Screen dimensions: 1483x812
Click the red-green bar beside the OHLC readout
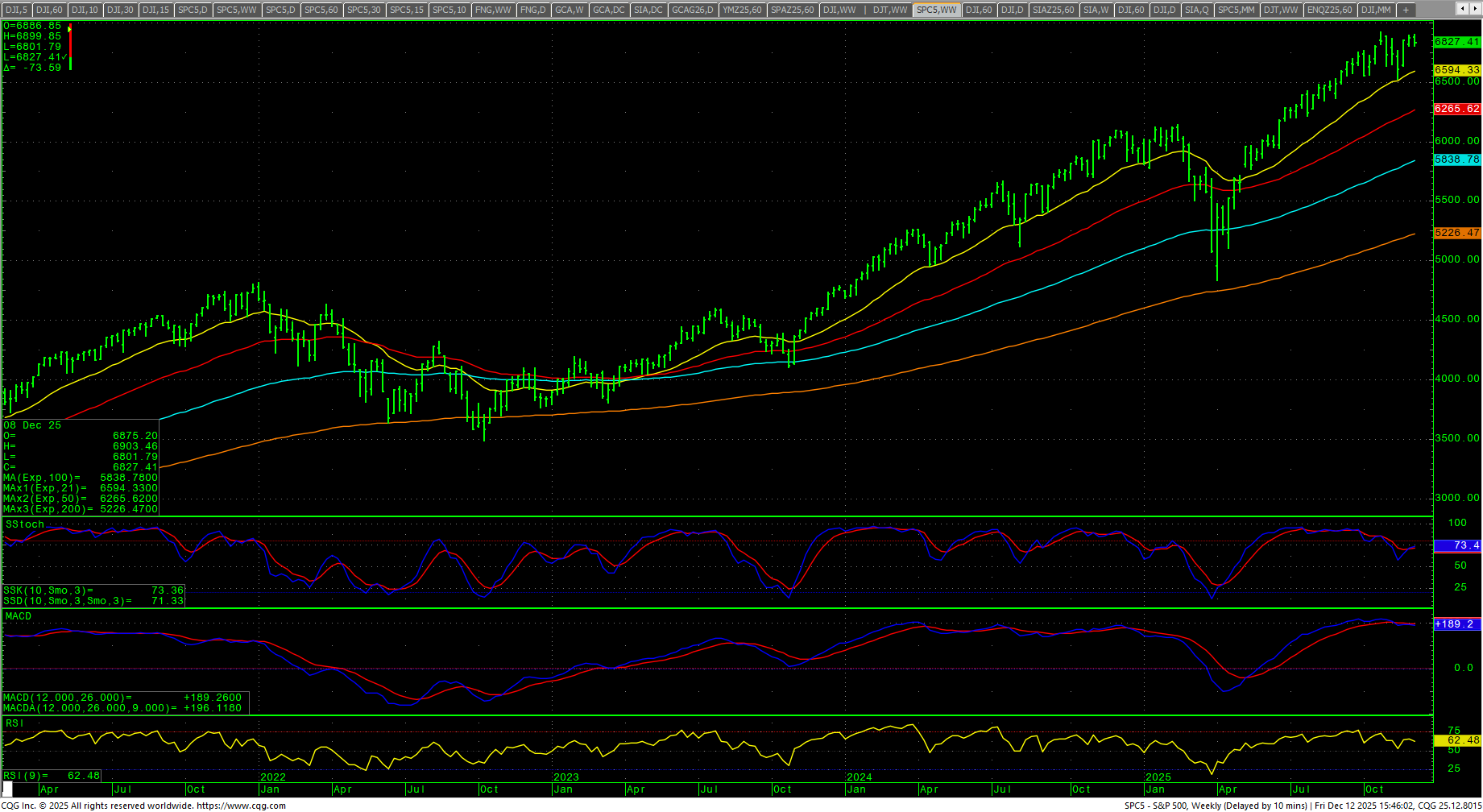point(70,48)
